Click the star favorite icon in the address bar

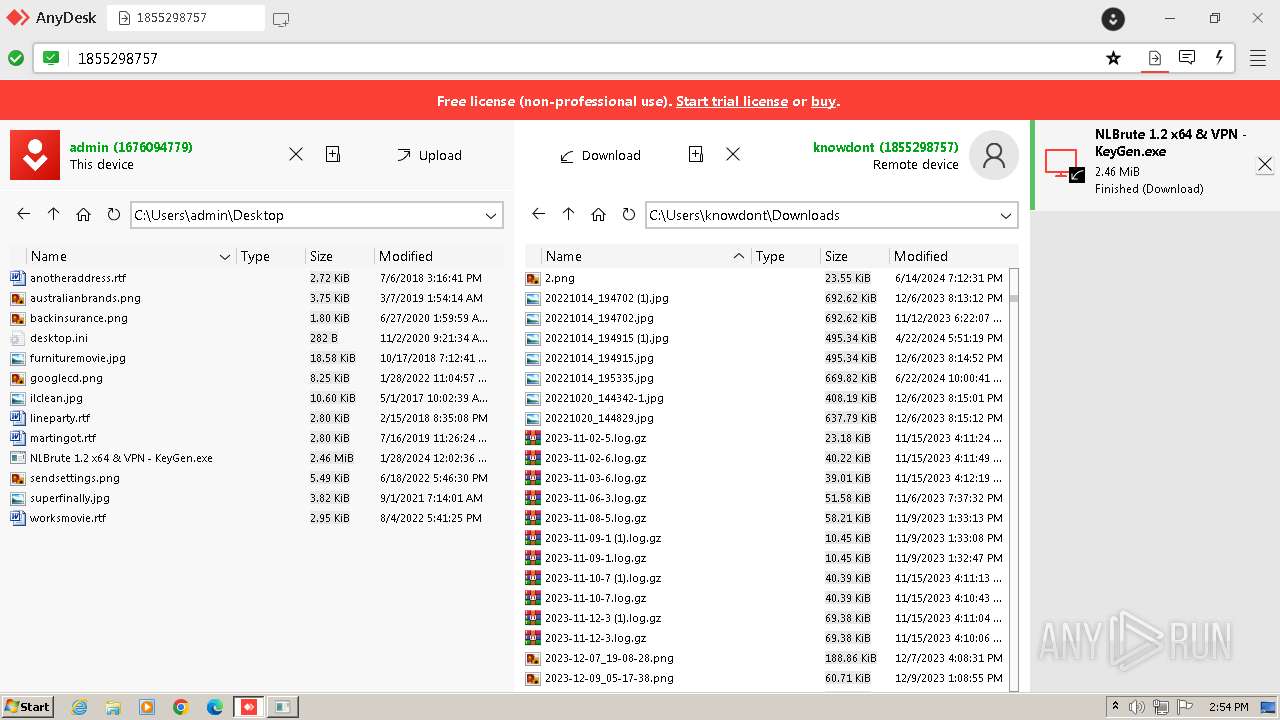[x=1113, y=58]
